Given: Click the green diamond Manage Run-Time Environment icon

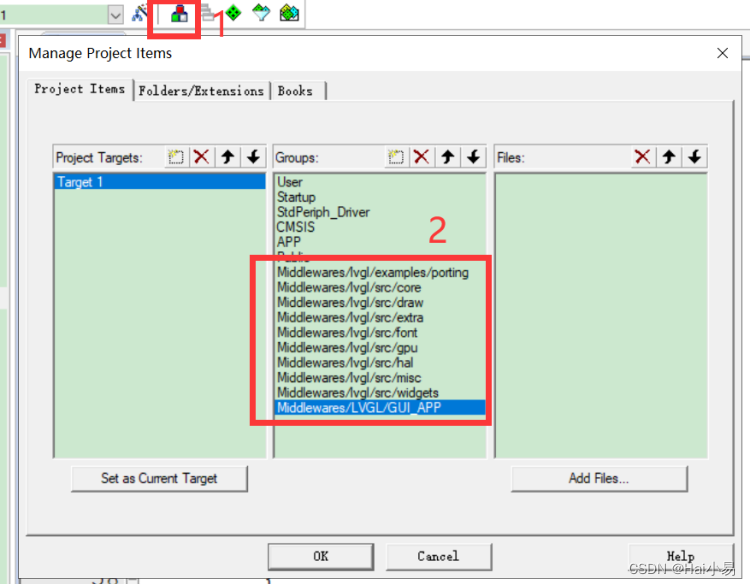Looking at the screenshot, I should tap(233, 13).
